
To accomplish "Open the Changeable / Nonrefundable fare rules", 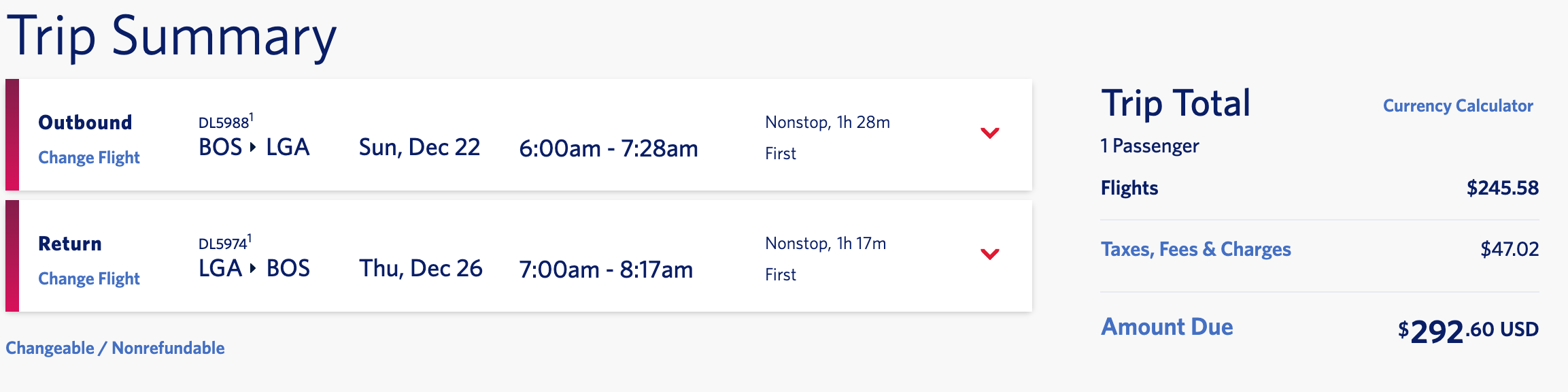I will click(115, 348).
